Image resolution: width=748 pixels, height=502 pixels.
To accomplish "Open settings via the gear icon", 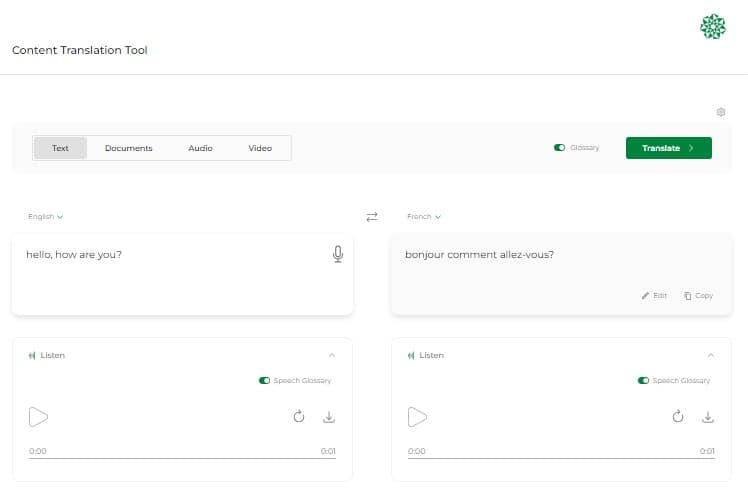I will [x=720, y=112].
